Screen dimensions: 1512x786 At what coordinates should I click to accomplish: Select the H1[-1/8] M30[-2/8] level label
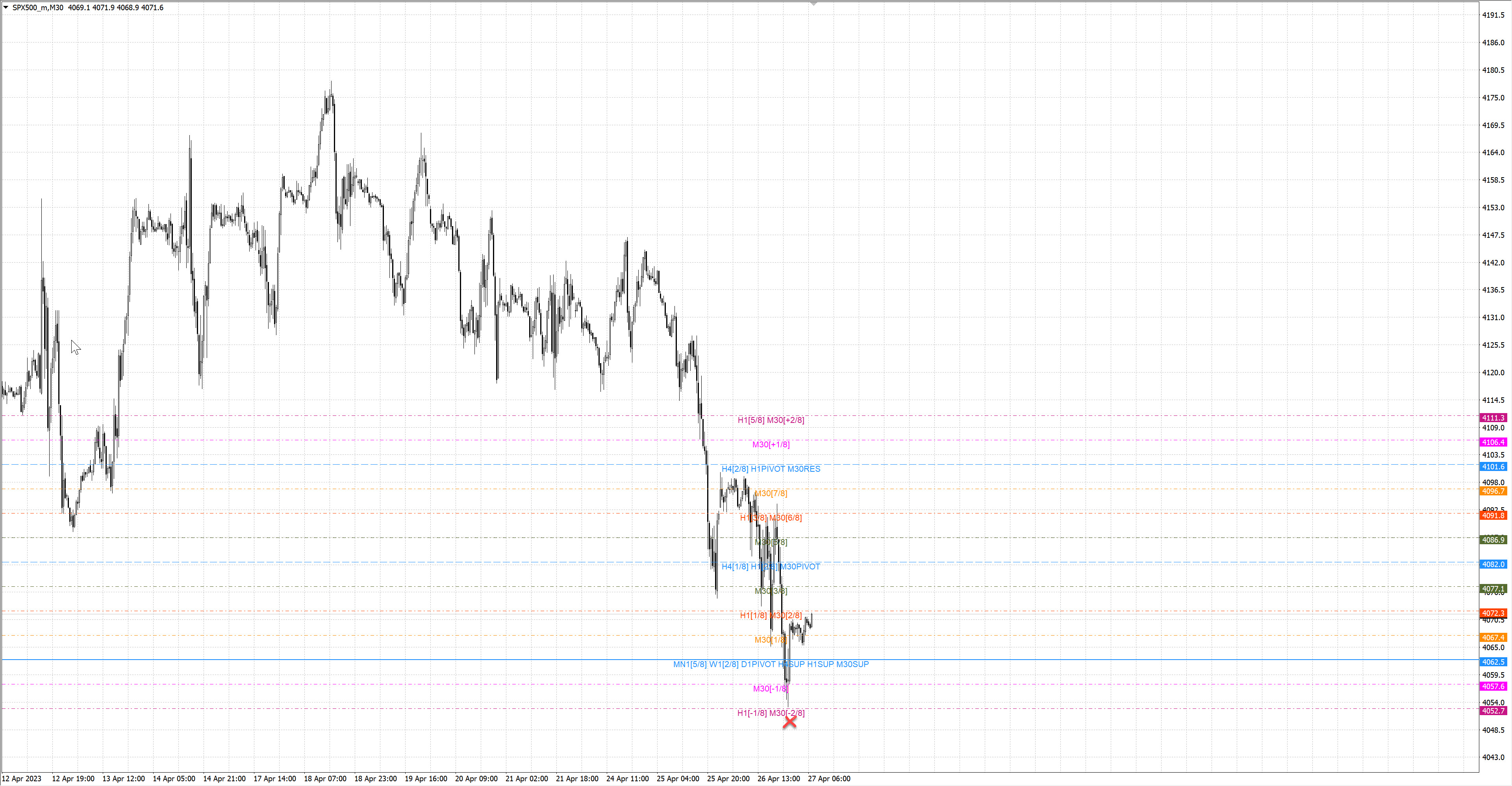pos(771,713)
